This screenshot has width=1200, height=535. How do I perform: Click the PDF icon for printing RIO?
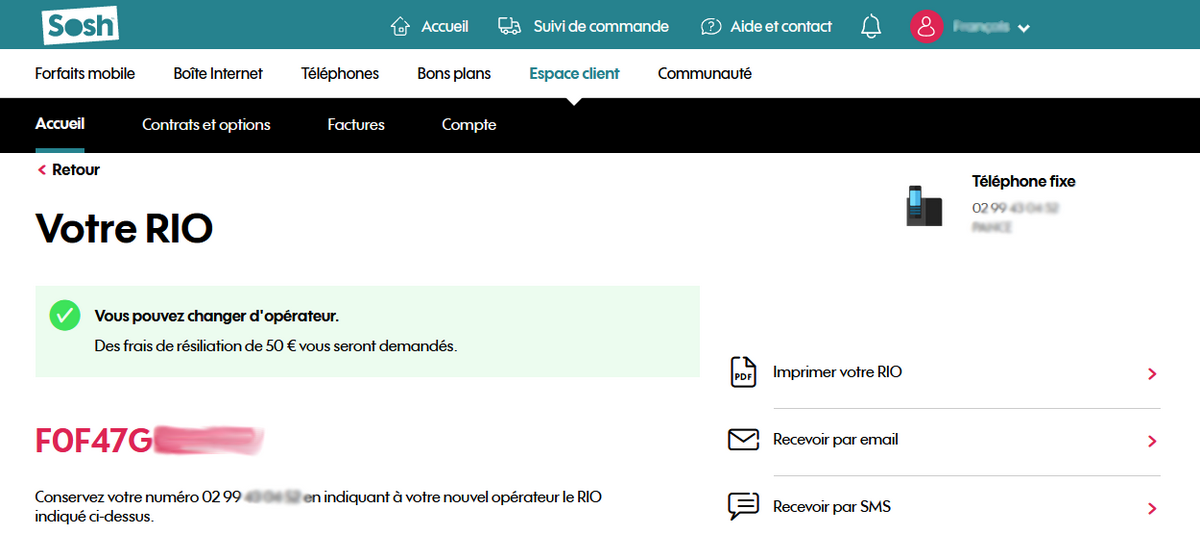pos(743,372)
